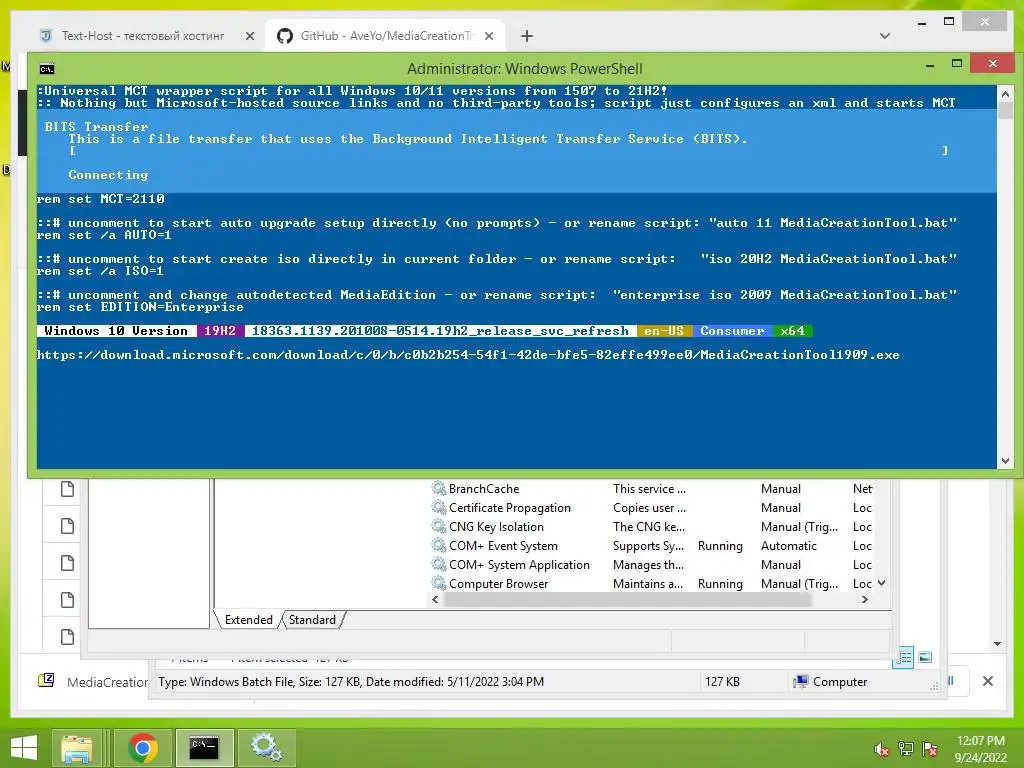Click the MediaCreation download file icon

(x=46, y=680)
